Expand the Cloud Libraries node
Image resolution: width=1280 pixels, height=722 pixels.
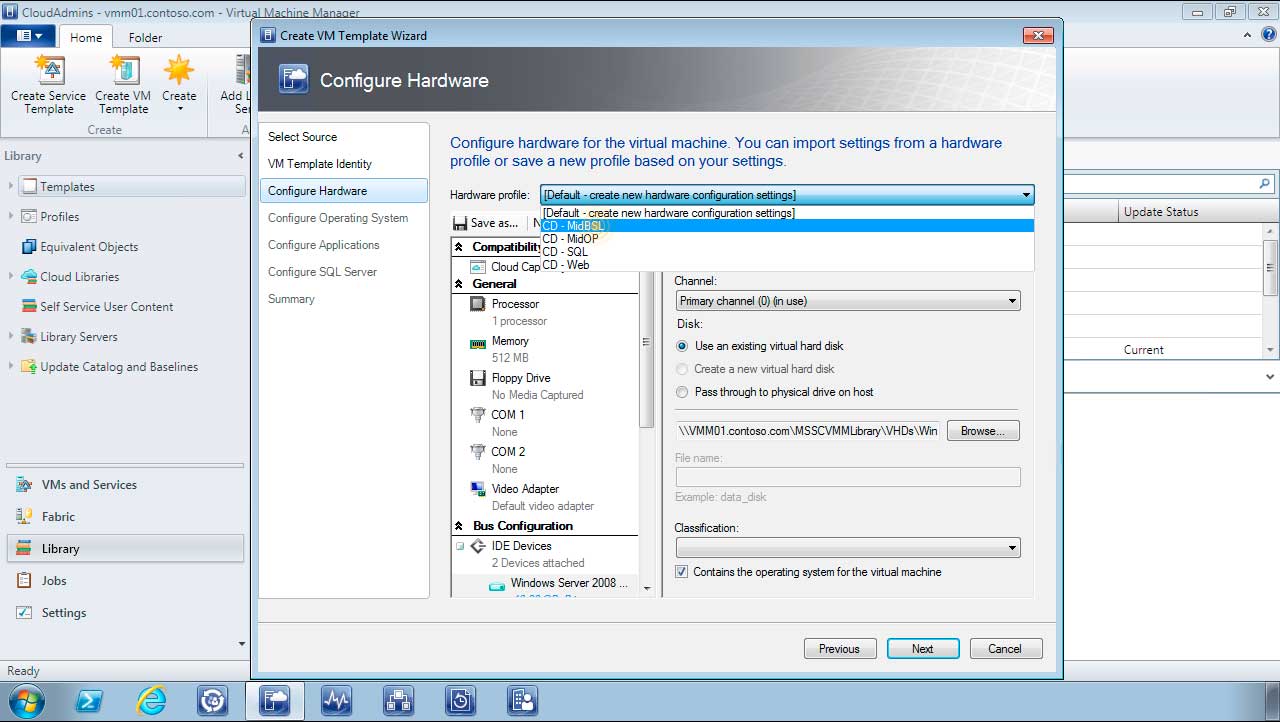click(11, 276)
